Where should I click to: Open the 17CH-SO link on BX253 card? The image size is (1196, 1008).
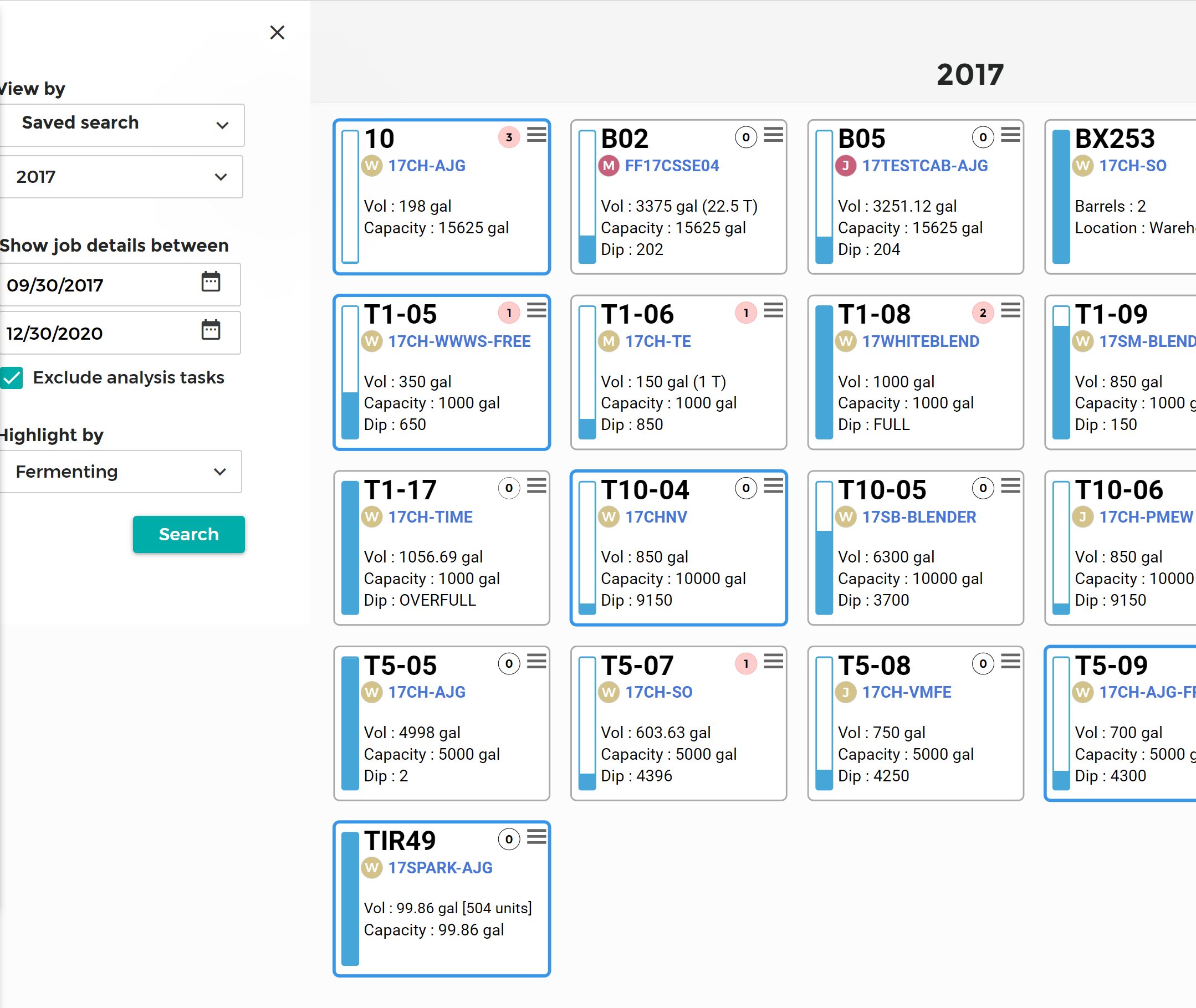(1133, 166)
